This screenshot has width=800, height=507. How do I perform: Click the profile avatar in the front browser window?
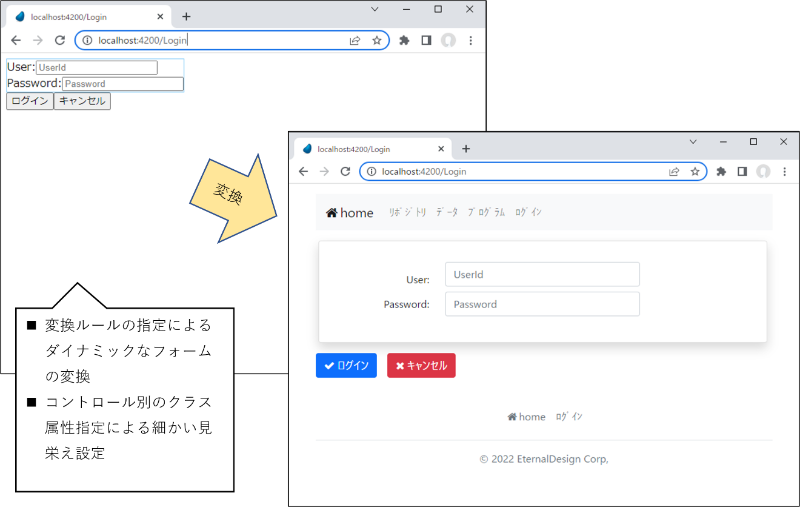763,172
